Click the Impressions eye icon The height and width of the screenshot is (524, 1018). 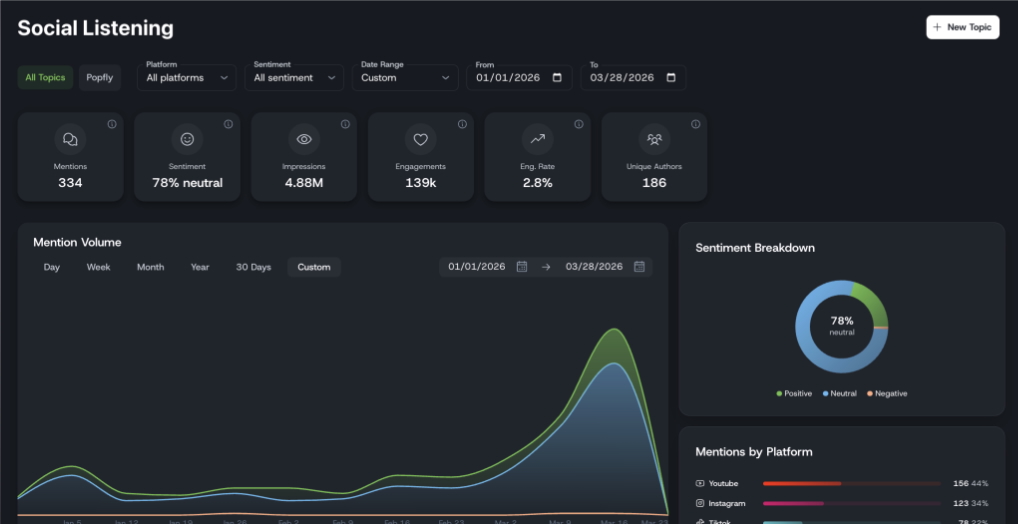pyautogui.click(x=304, y=139)
